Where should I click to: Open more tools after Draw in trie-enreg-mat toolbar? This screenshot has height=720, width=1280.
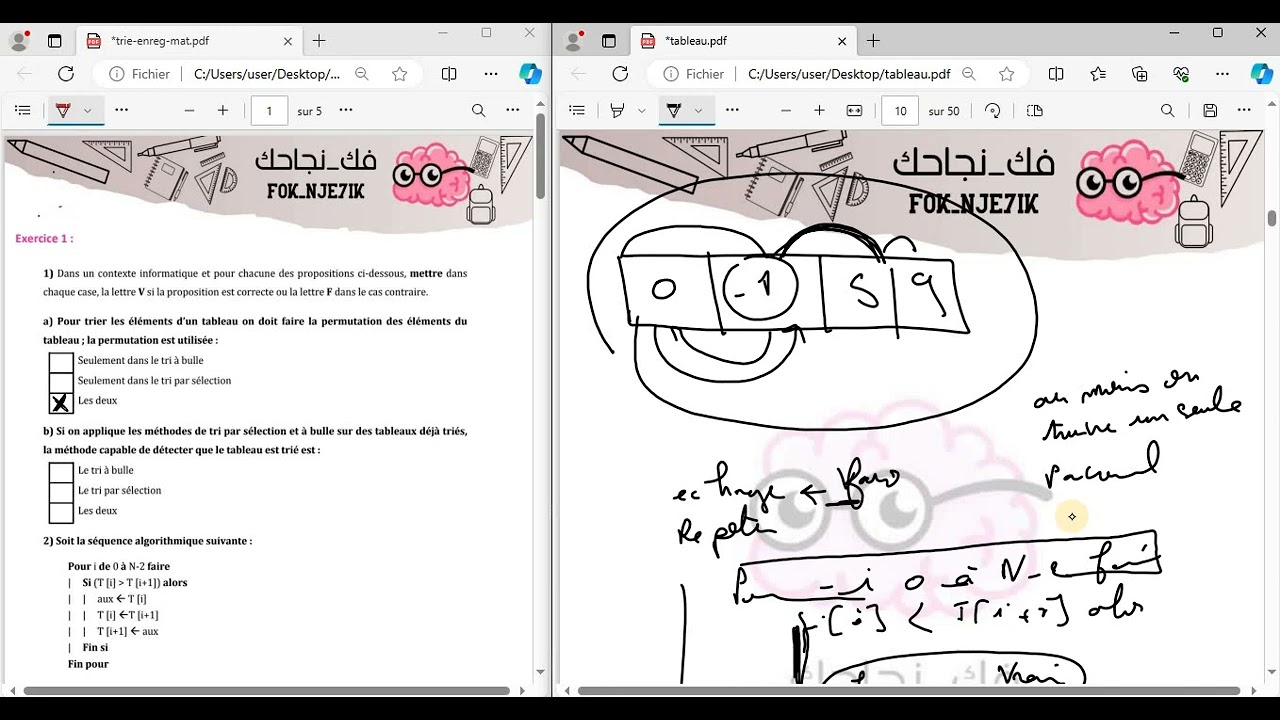(121, 111)
